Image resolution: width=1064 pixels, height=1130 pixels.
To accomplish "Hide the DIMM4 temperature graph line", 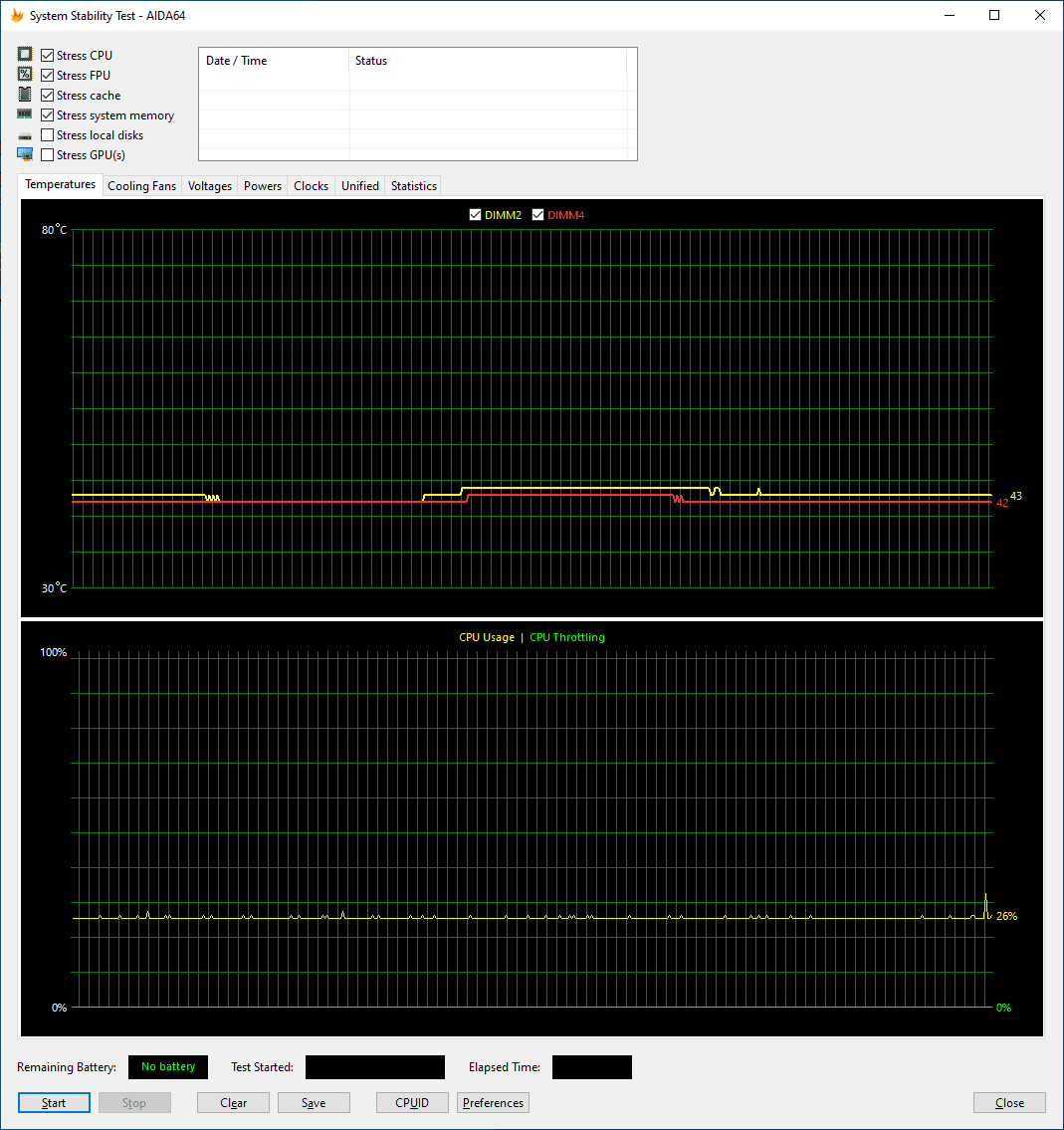I will (x=537, y=215).
